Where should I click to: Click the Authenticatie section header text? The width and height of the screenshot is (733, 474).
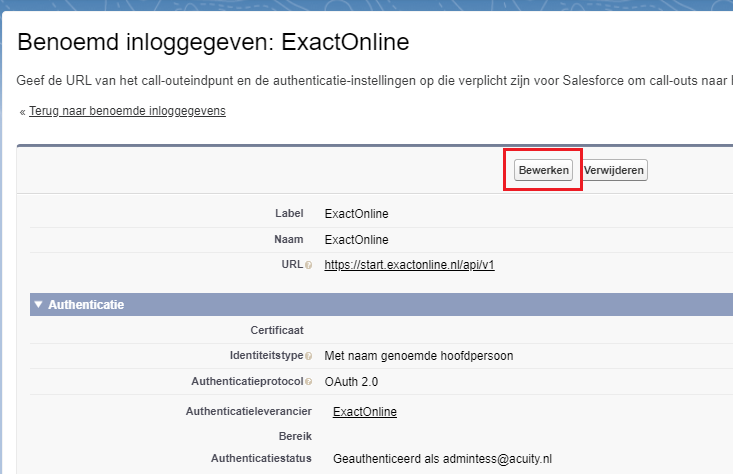[86, 305]
